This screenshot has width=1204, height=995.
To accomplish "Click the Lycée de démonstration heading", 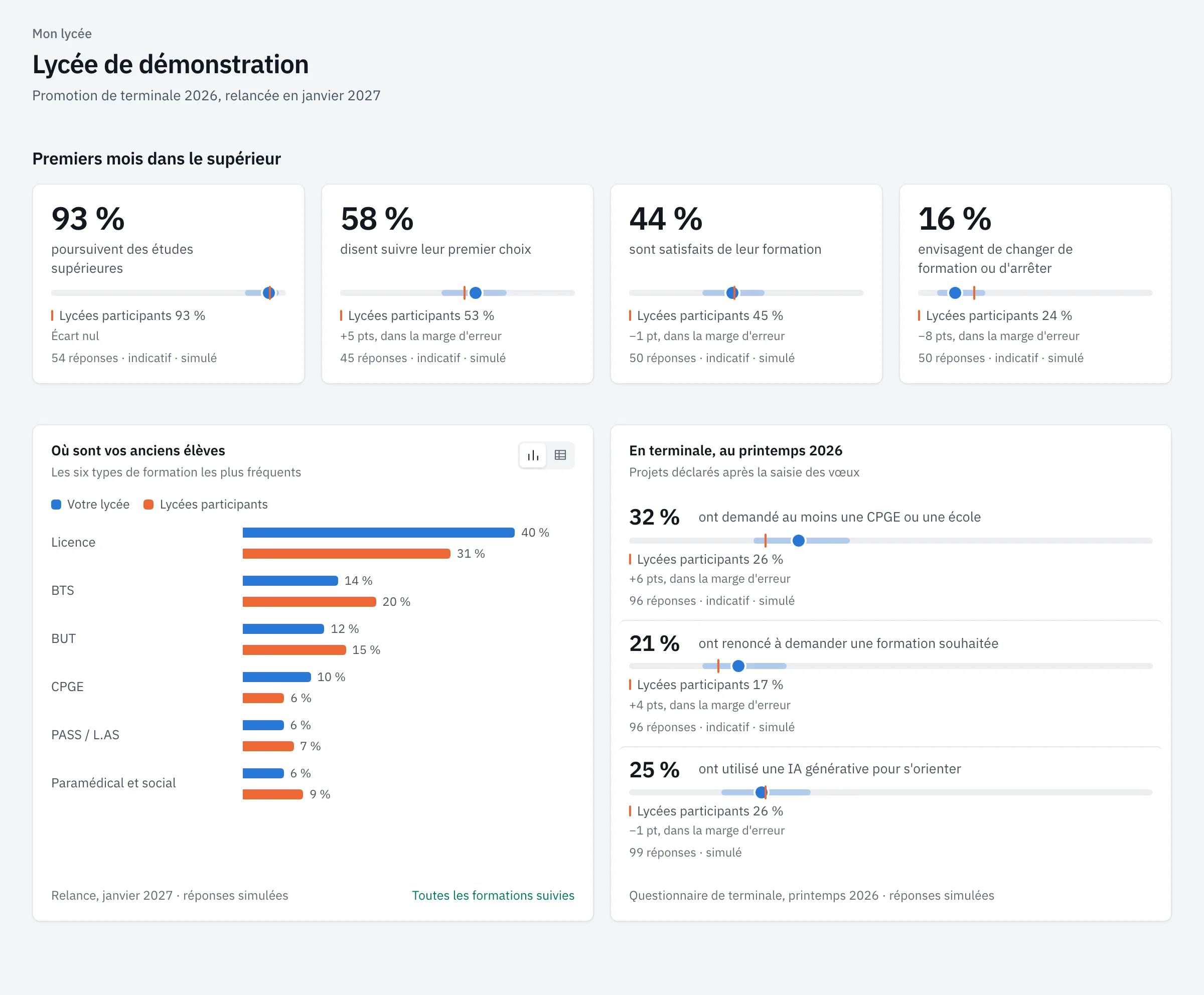I will click(x=170, y=64).
